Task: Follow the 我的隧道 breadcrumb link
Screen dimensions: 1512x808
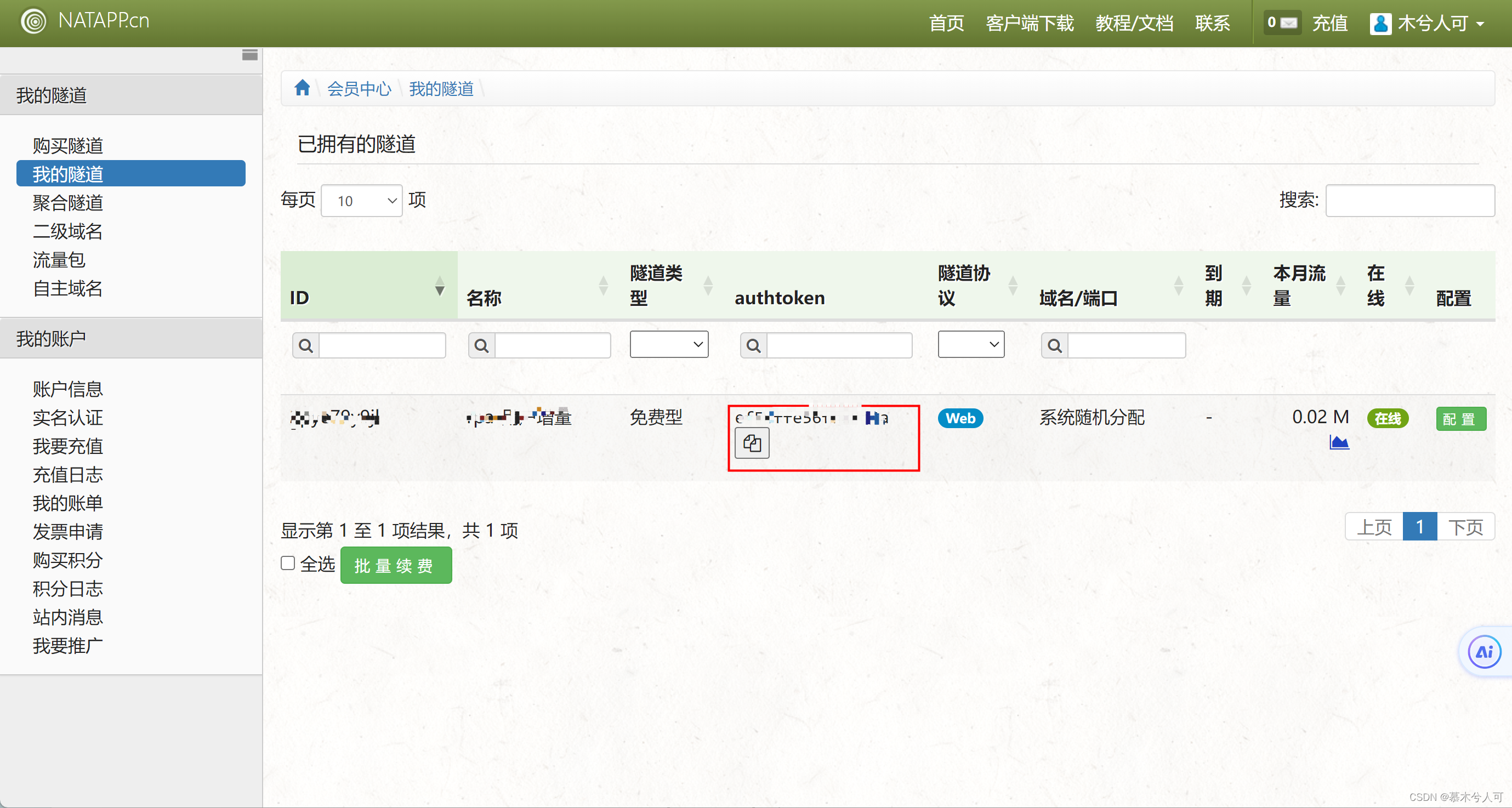Action: tap(441, 89)
